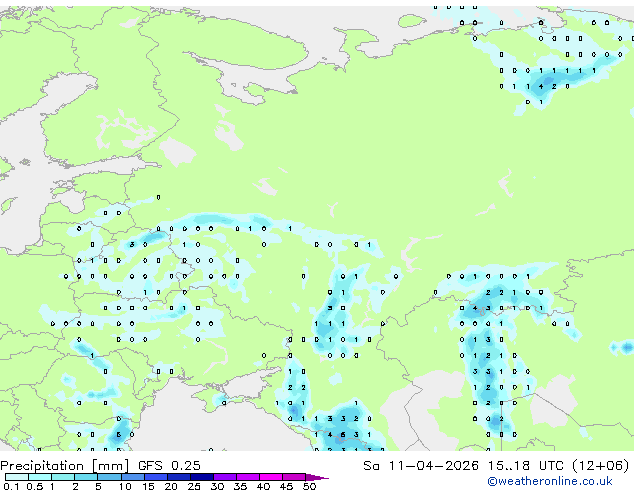Click the '35' legend scale label
634x490 pixels.
(x=240, y=486)
